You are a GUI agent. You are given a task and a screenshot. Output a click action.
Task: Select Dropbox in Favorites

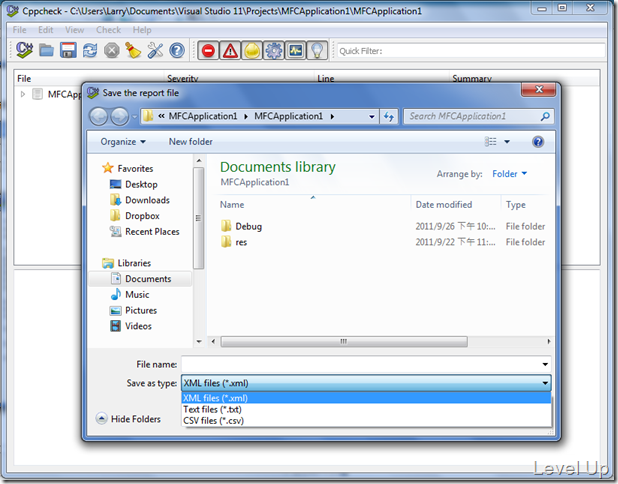point(142,216)
